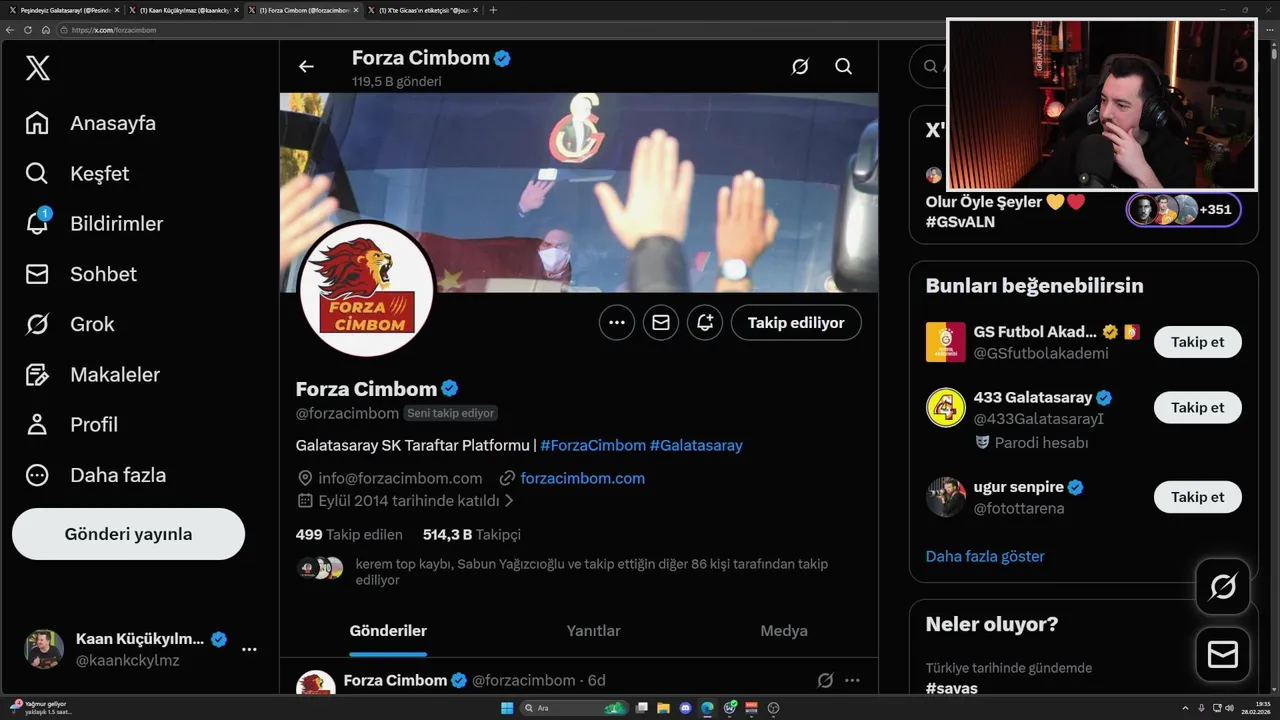Toggle Takip ediliyor follow status
1280x720 pixels.
pyautogui.click(x=796, y=322)
